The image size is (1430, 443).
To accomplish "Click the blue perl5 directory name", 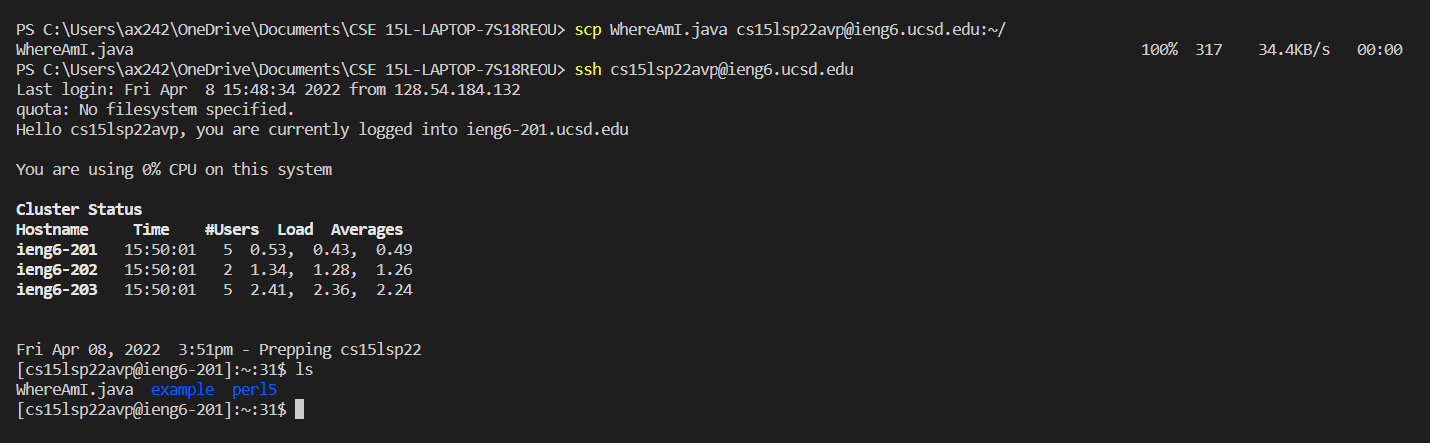I will click(254, 390).
